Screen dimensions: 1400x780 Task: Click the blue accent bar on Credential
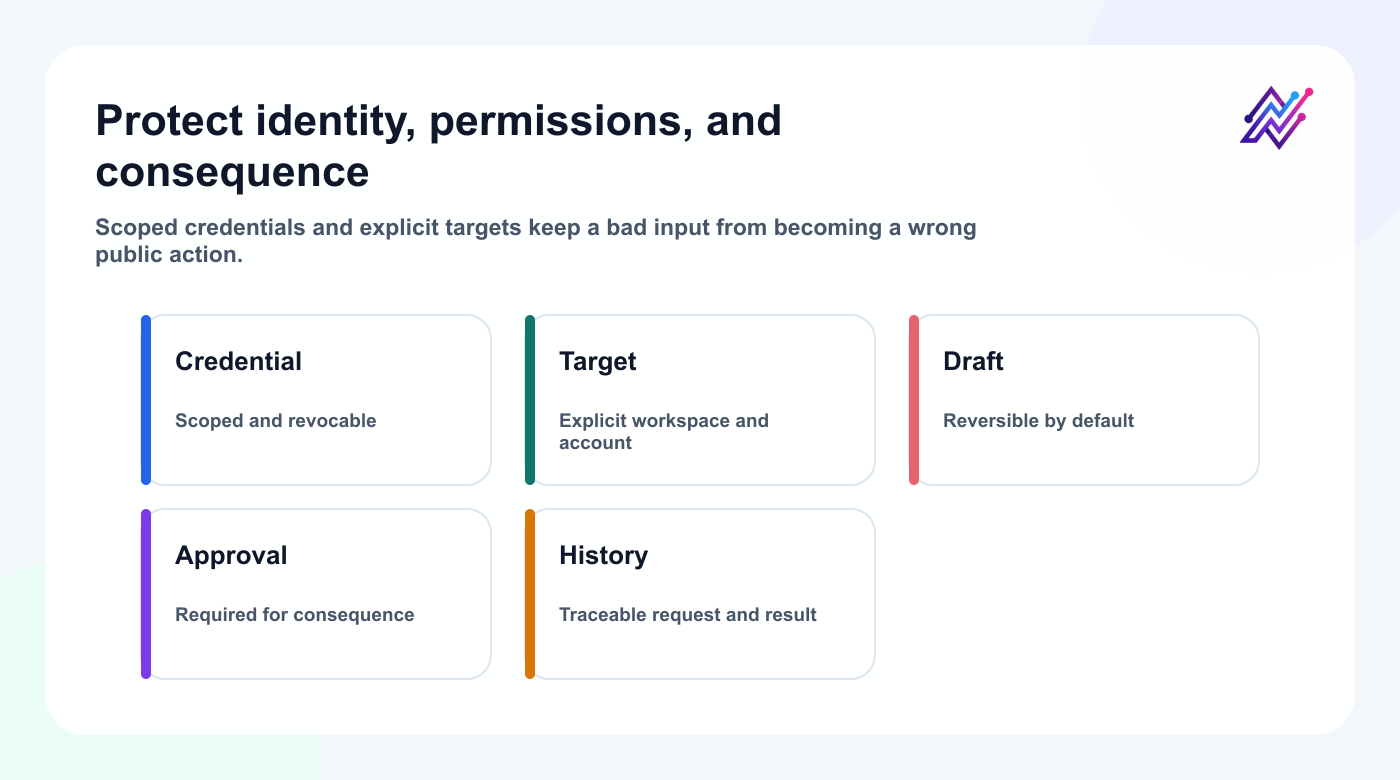146,400
